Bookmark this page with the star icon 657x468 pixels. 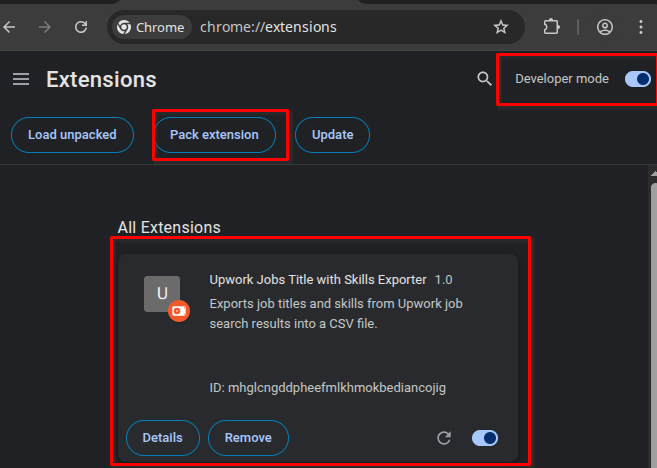tap(501, 27)
